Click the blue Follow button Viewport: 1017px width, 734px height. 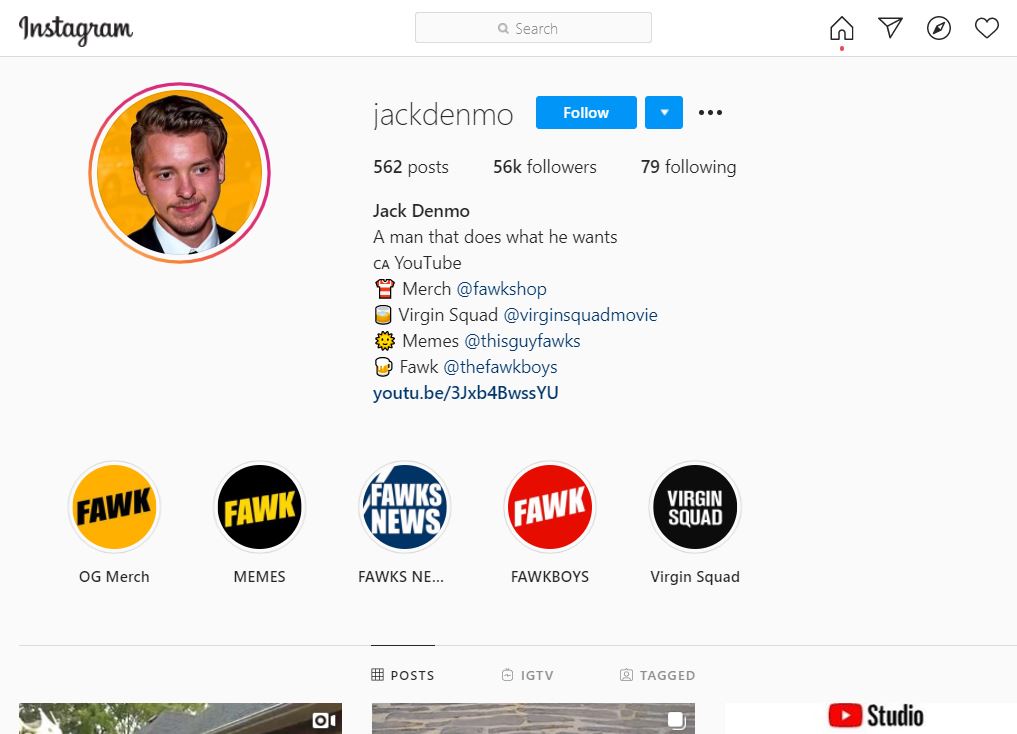586,112
